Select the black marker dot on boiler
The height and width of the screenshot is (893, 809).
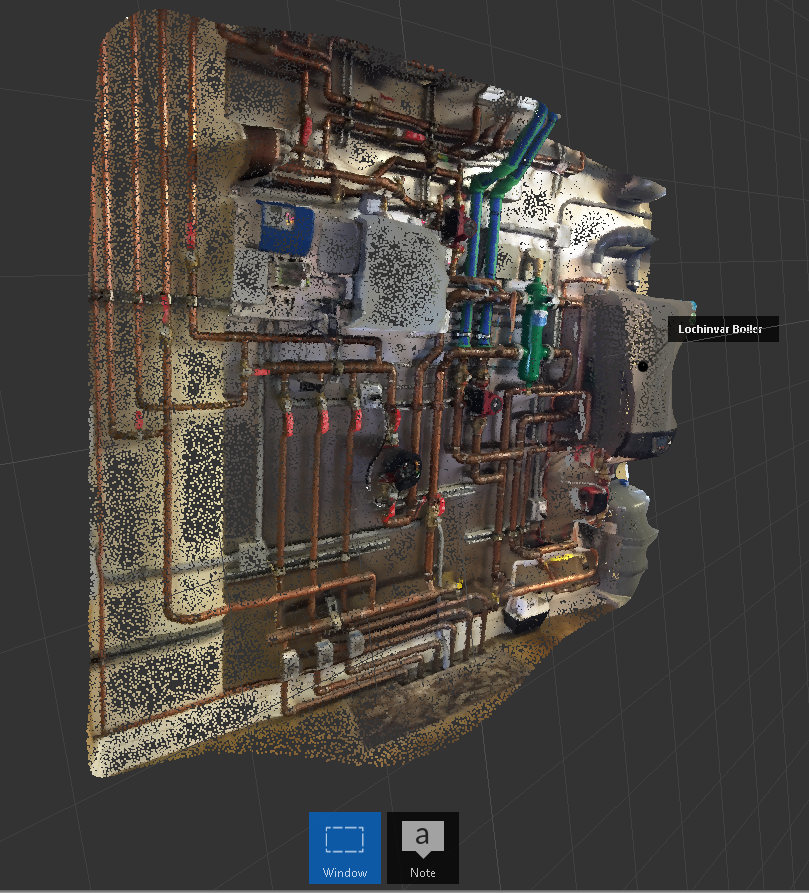(x=643, y=366)
